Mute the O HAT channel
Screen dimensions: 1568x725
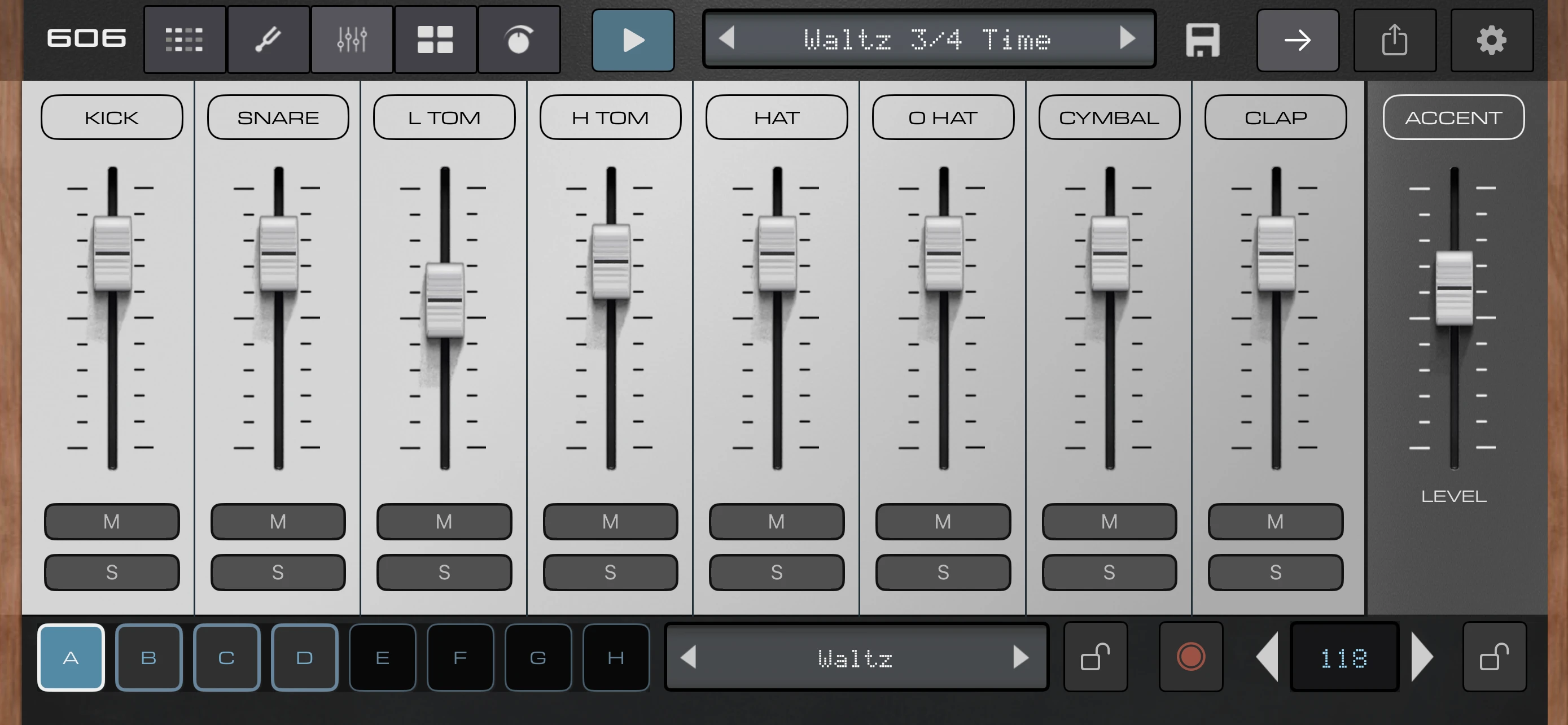pyautogui.click(x=943, y=522)
